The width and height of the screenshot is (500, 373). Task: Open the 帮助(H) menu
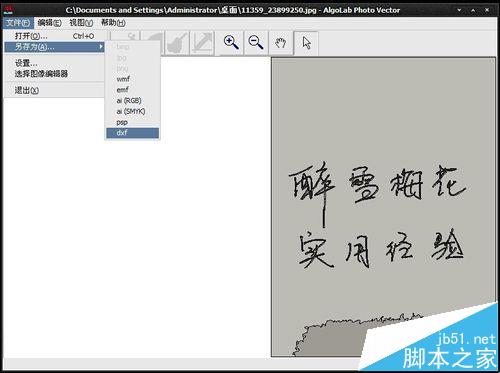click(113, 23)
